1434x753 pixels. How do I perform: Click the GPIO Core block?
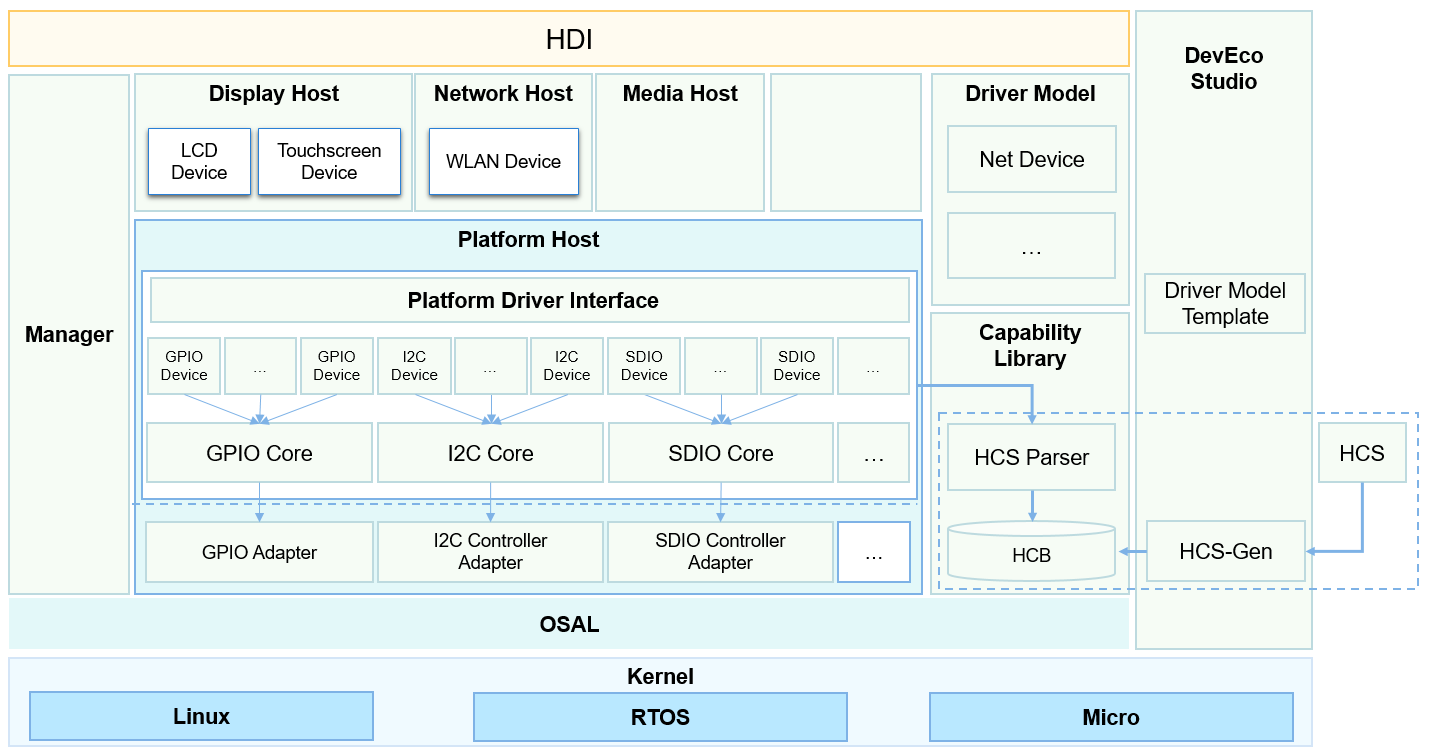tap(259, 453)
